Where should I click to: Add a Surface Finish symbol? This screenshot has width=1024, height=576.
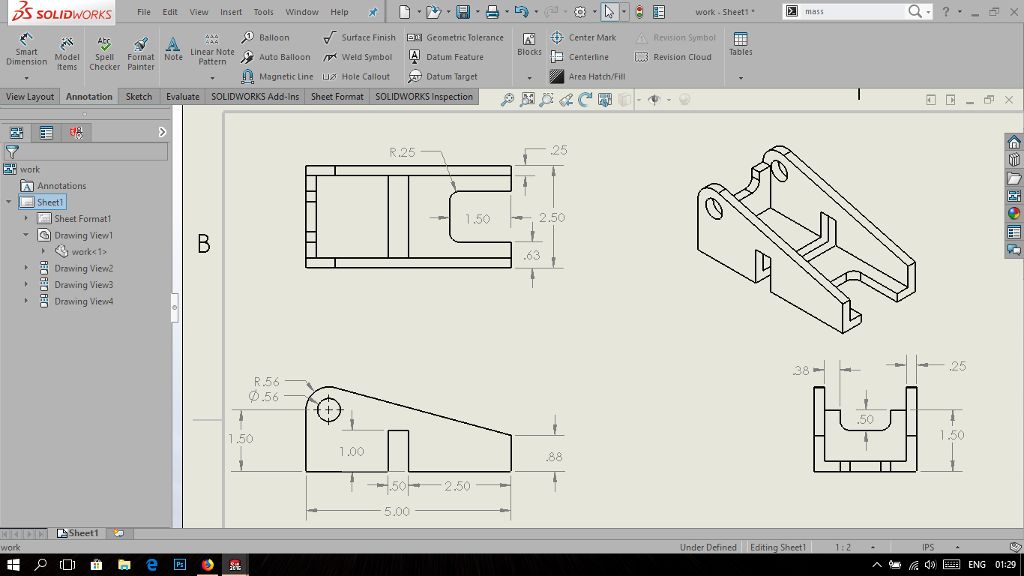(360, 37)
